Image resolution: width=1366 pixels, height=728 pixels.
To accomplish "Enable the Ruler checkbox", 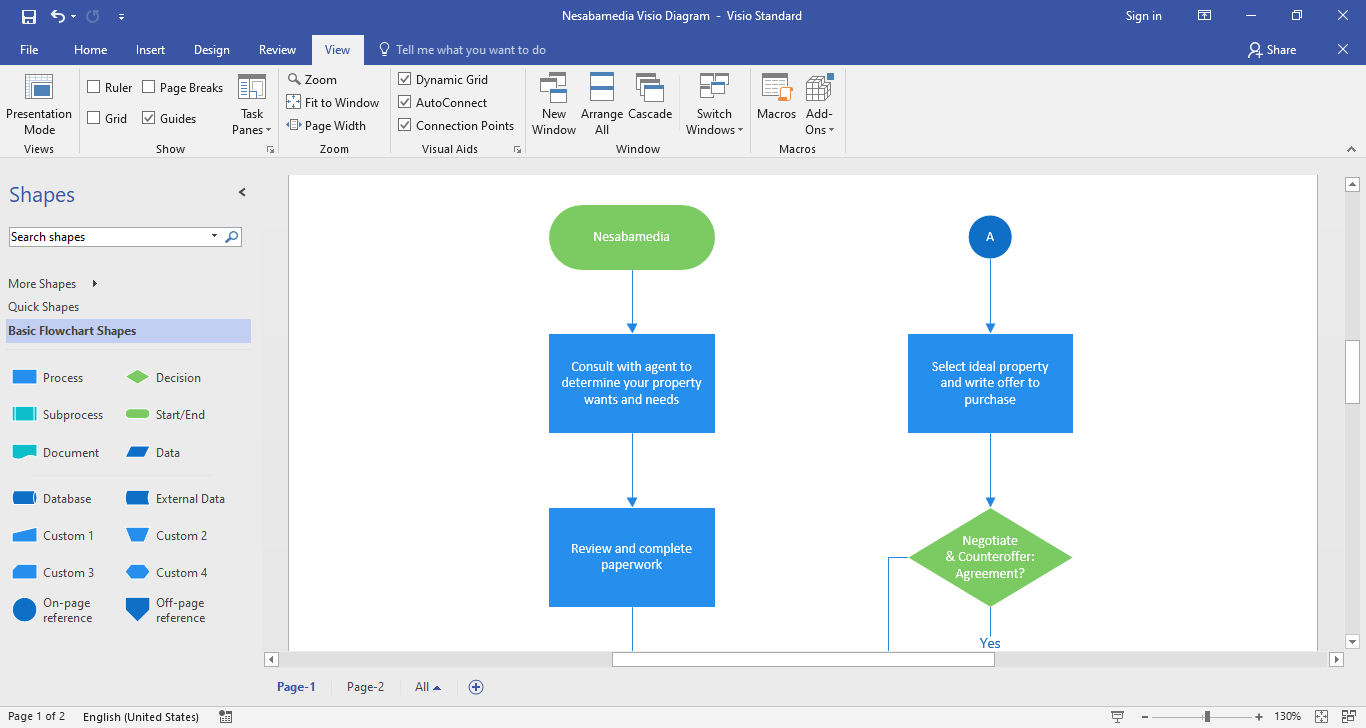I will point(94,88).
